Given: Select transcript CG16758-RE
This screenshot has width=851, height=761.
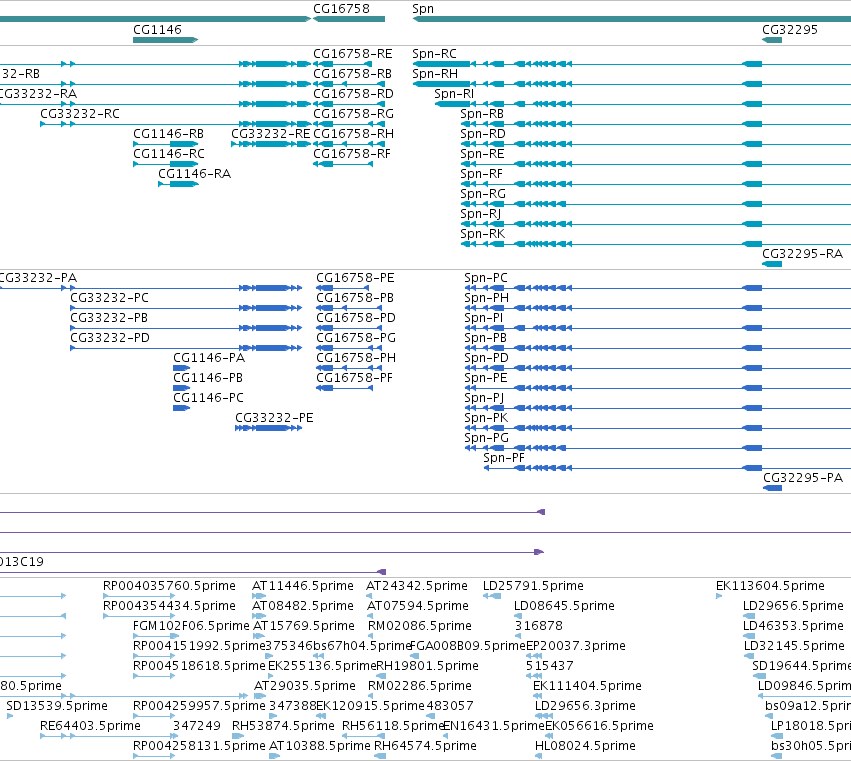Looking at the screenshot, I should (353, 54).
